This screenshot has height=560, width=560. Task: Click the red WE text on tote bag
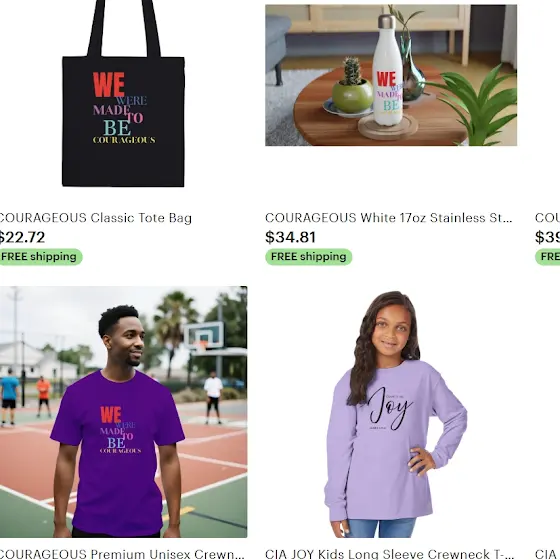(109, 84)
